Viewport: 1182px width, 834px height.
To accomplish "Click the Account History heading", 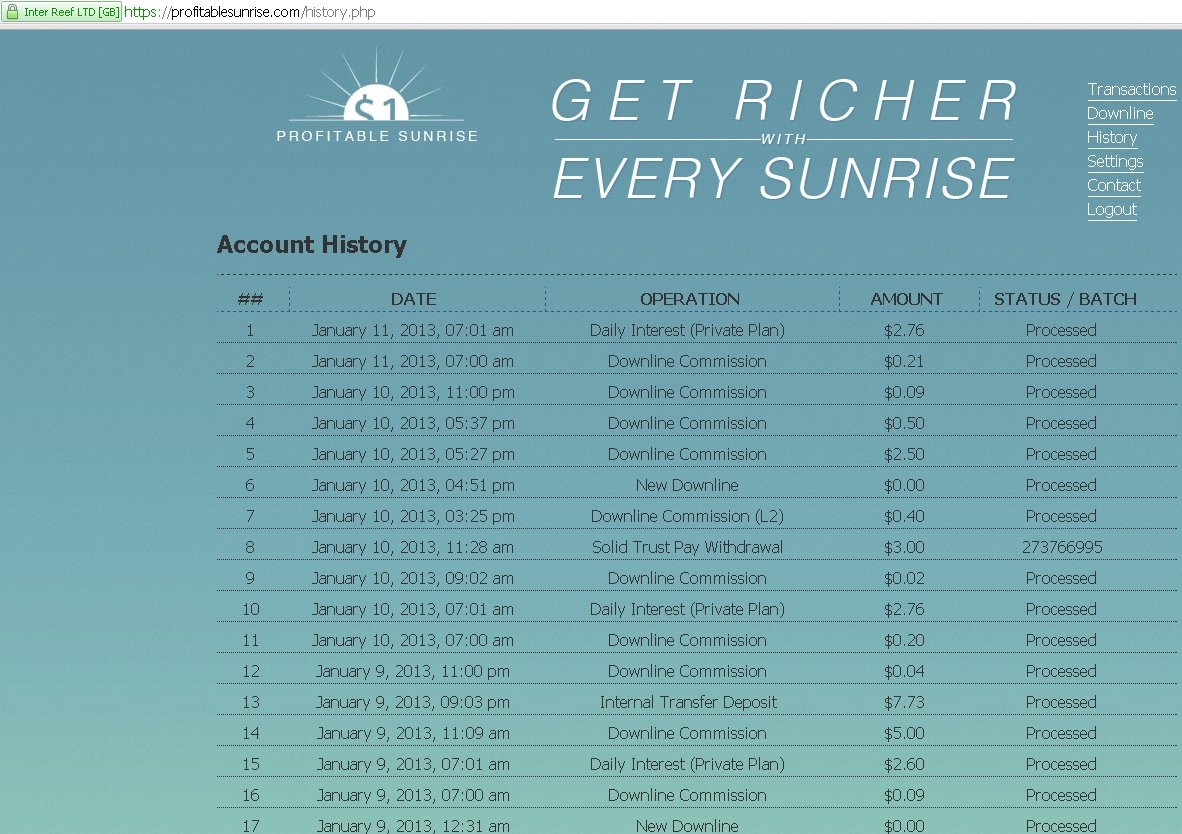I will tap(311, 244).
